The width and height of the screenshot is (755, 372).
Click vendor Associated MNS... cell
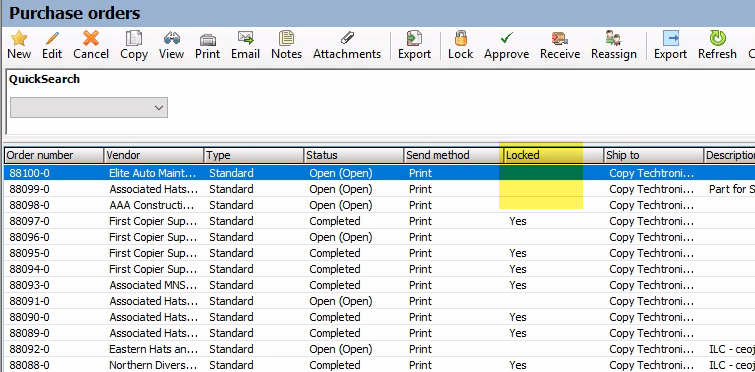(153, 285)
